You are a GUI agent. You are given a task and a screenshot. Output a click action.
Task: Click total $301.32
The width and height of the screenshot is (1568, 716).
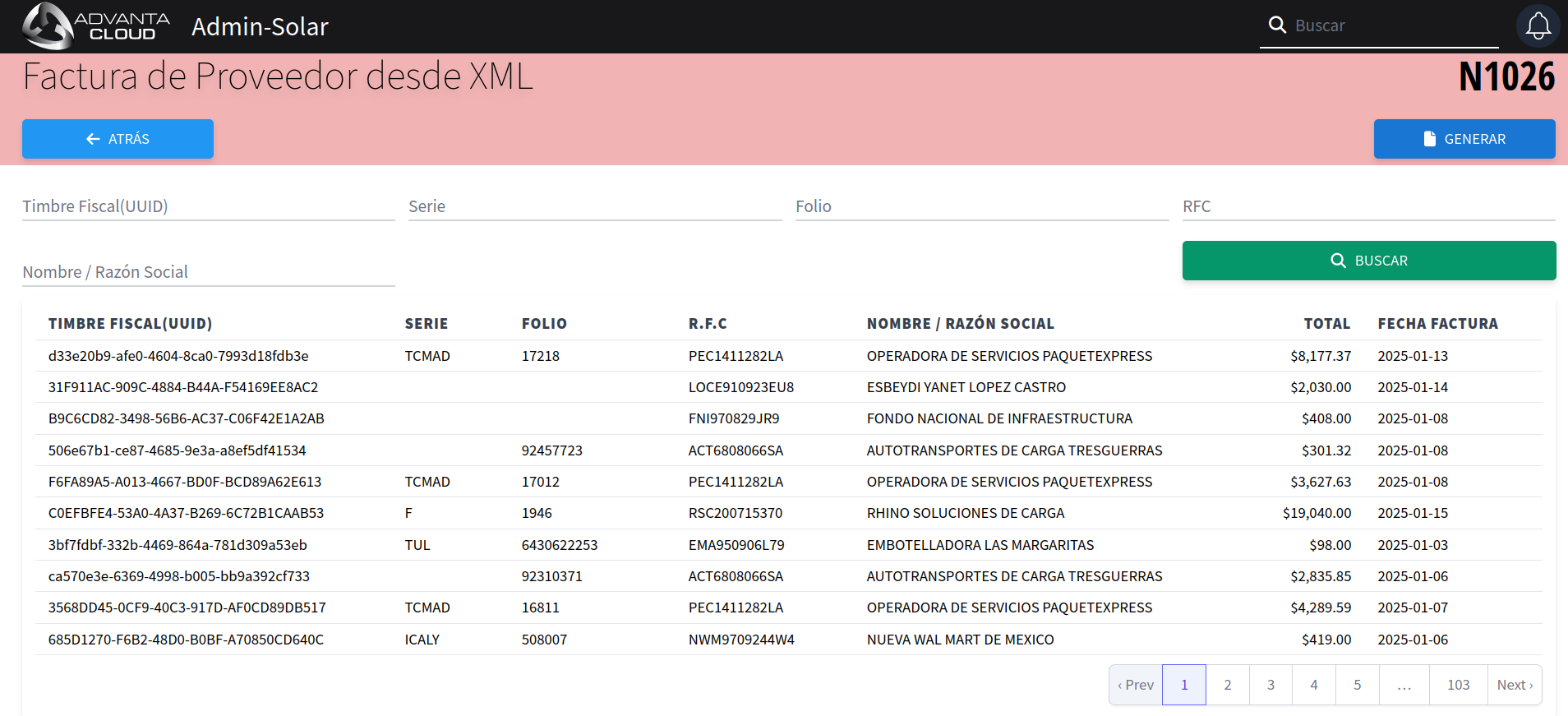[1326, 450]
